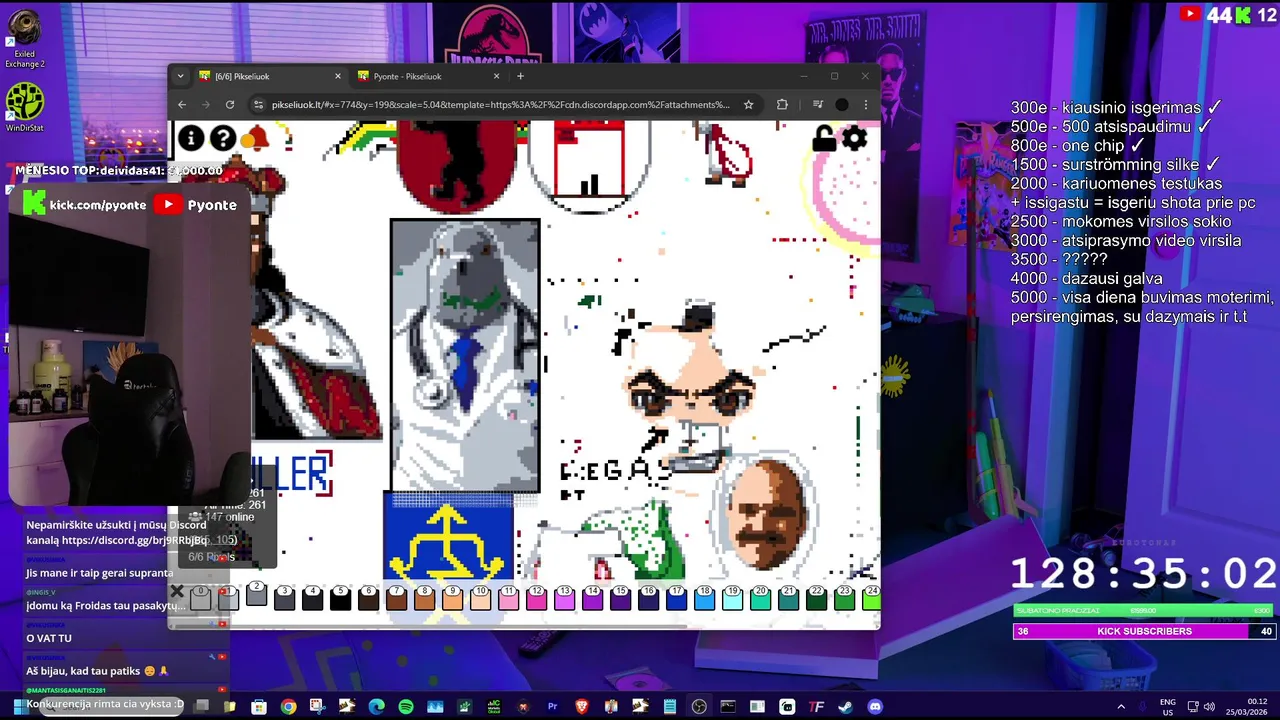Go back in browser history
The height and width of the screenshot is (720, 1280).
click(182, 104)
